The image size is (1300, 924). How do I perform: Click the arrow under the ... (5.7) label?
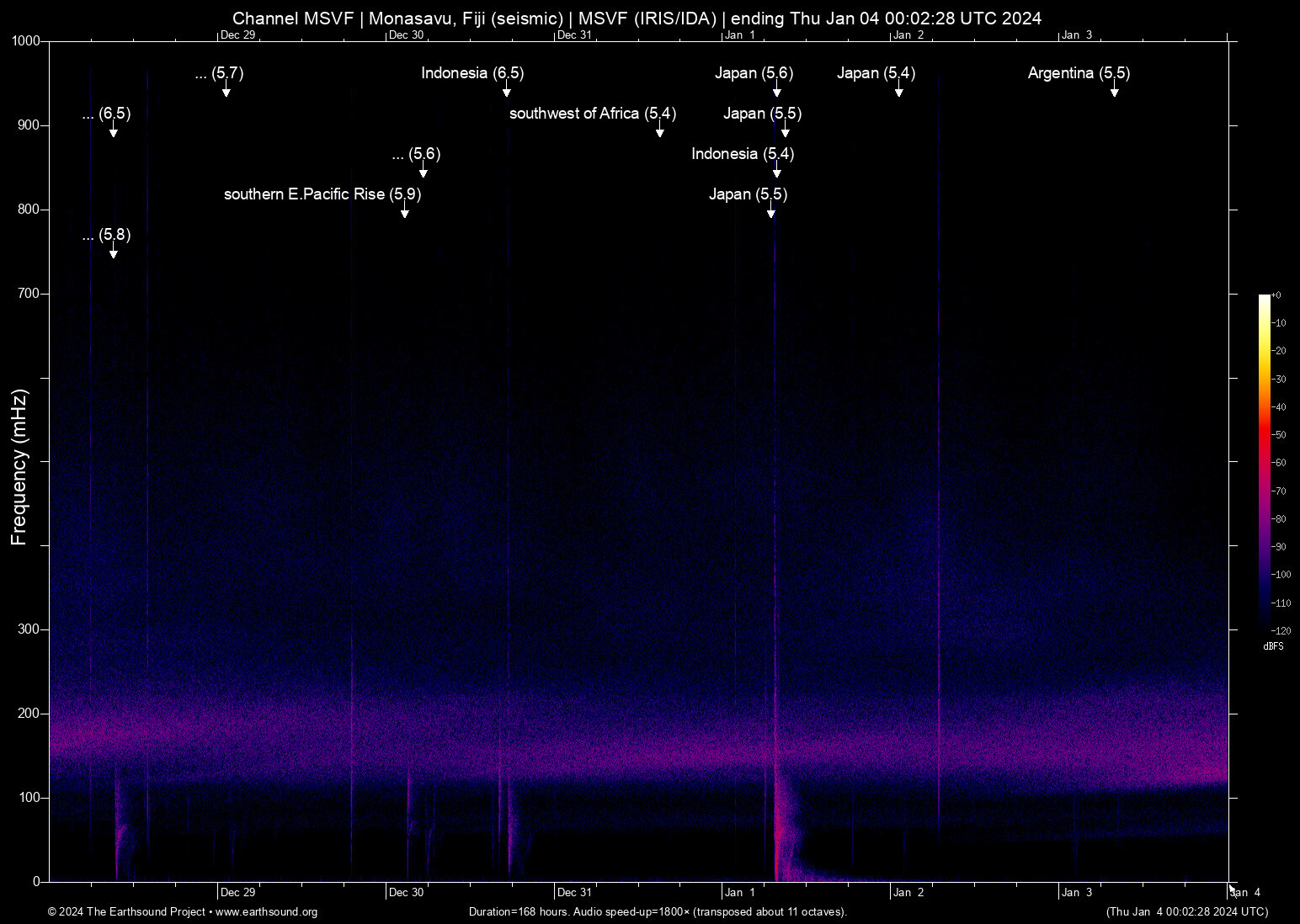pyautogui.click(x=226, y=92)
